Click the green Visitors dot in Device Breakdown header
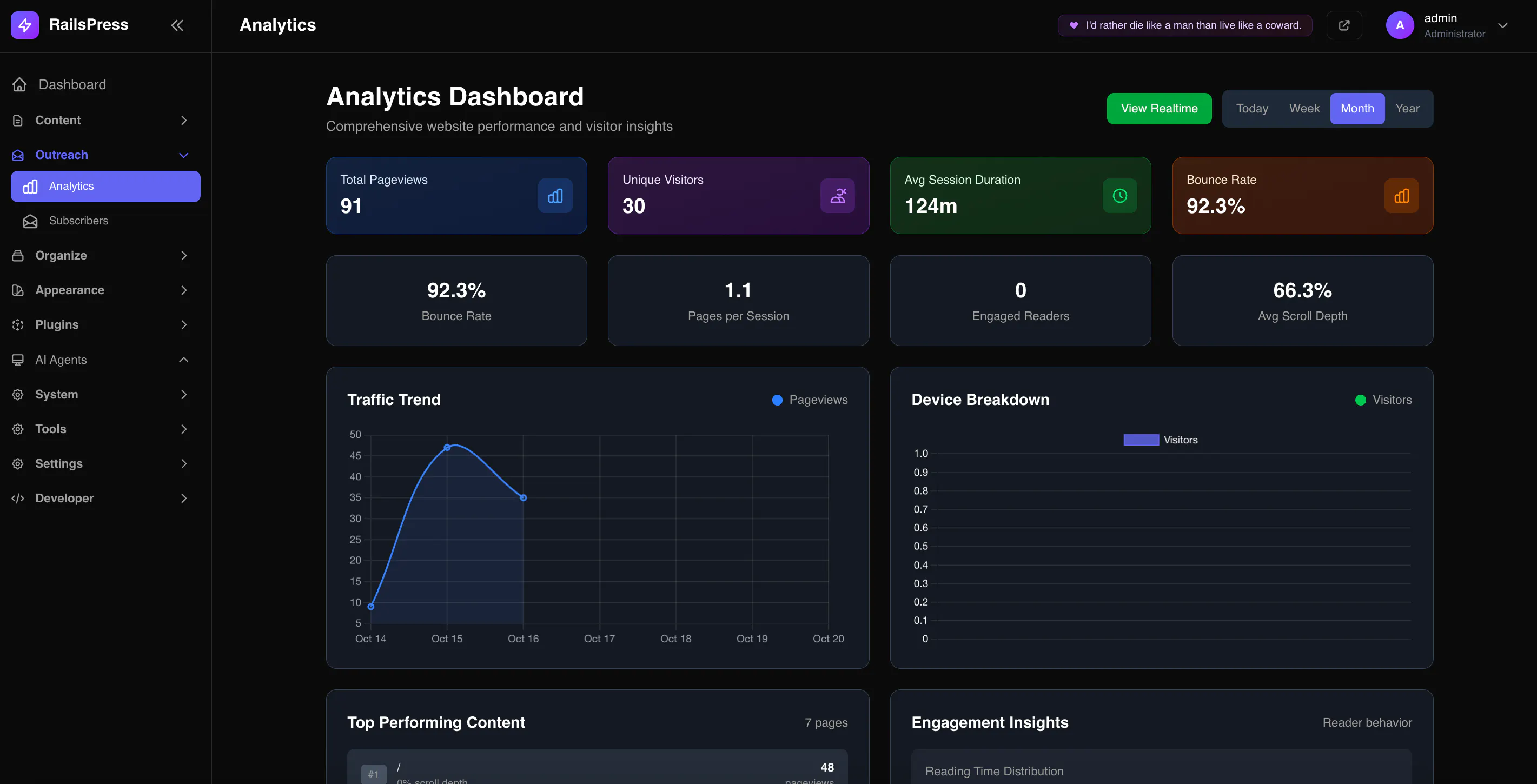This screenshot has width=1537, height=784. click(1360, 400)
